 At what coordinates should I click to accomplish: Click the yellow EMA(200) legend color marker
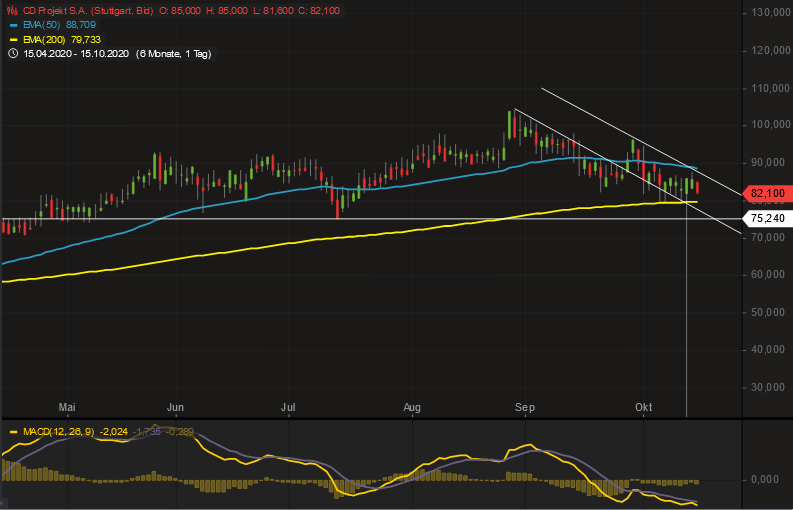click(14, 39)
